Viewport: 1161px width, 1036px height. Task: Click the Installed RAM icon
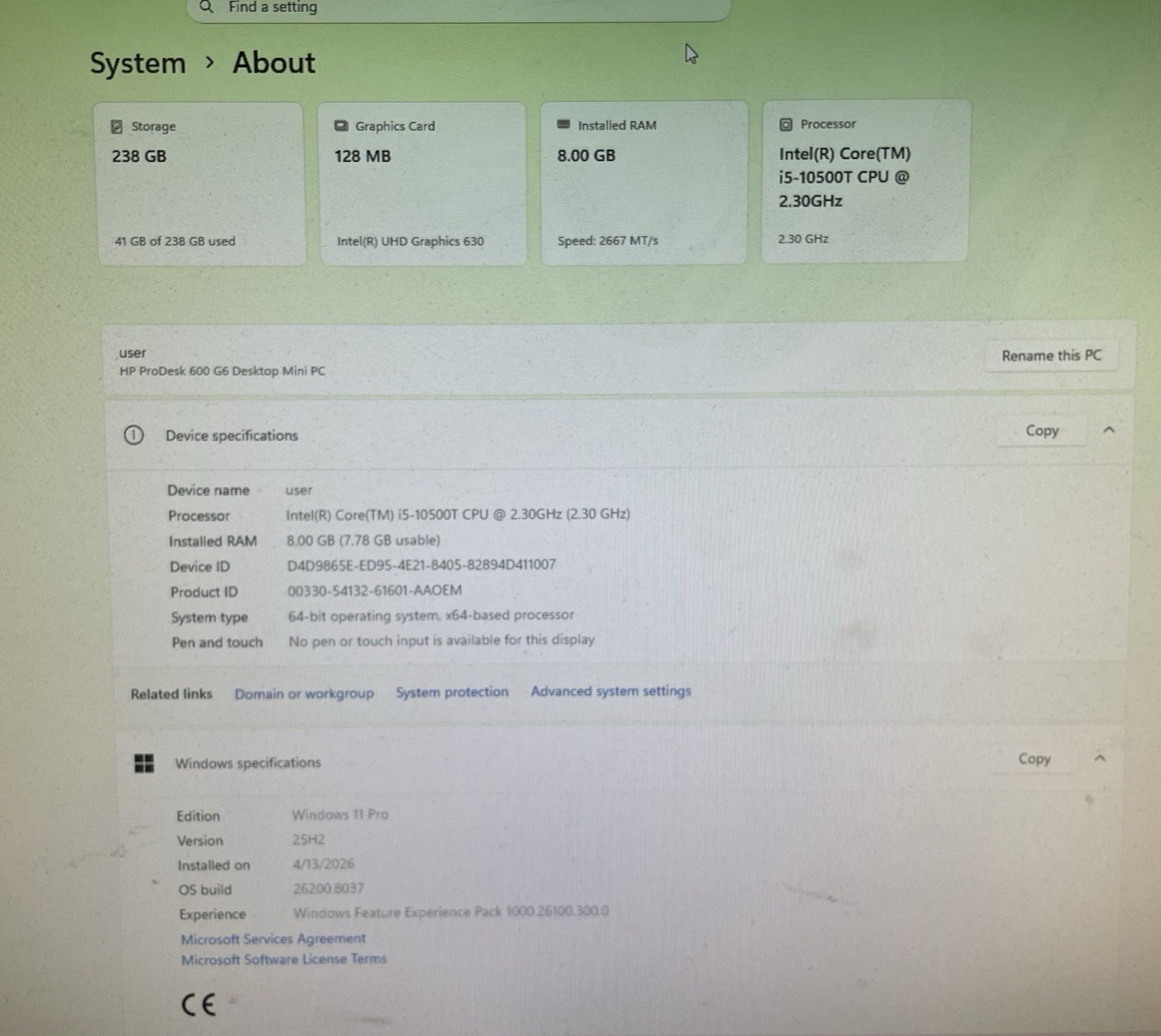point(564,125)
